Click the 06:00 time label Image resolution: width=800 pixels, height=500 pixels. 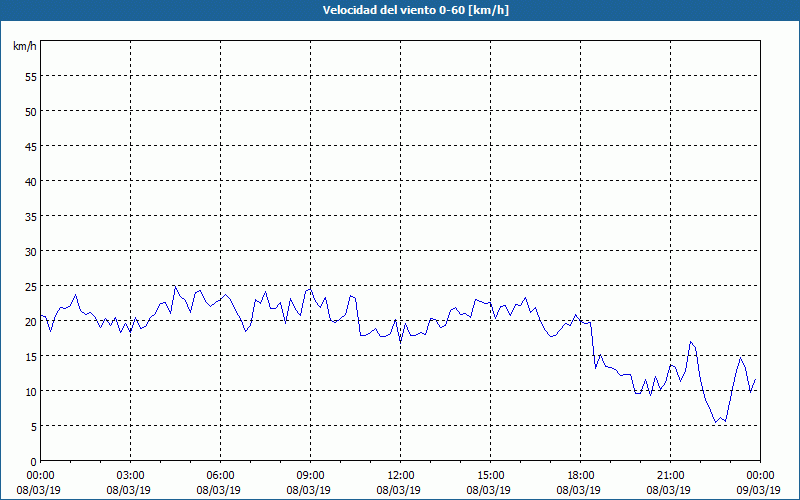coord(218,476)
